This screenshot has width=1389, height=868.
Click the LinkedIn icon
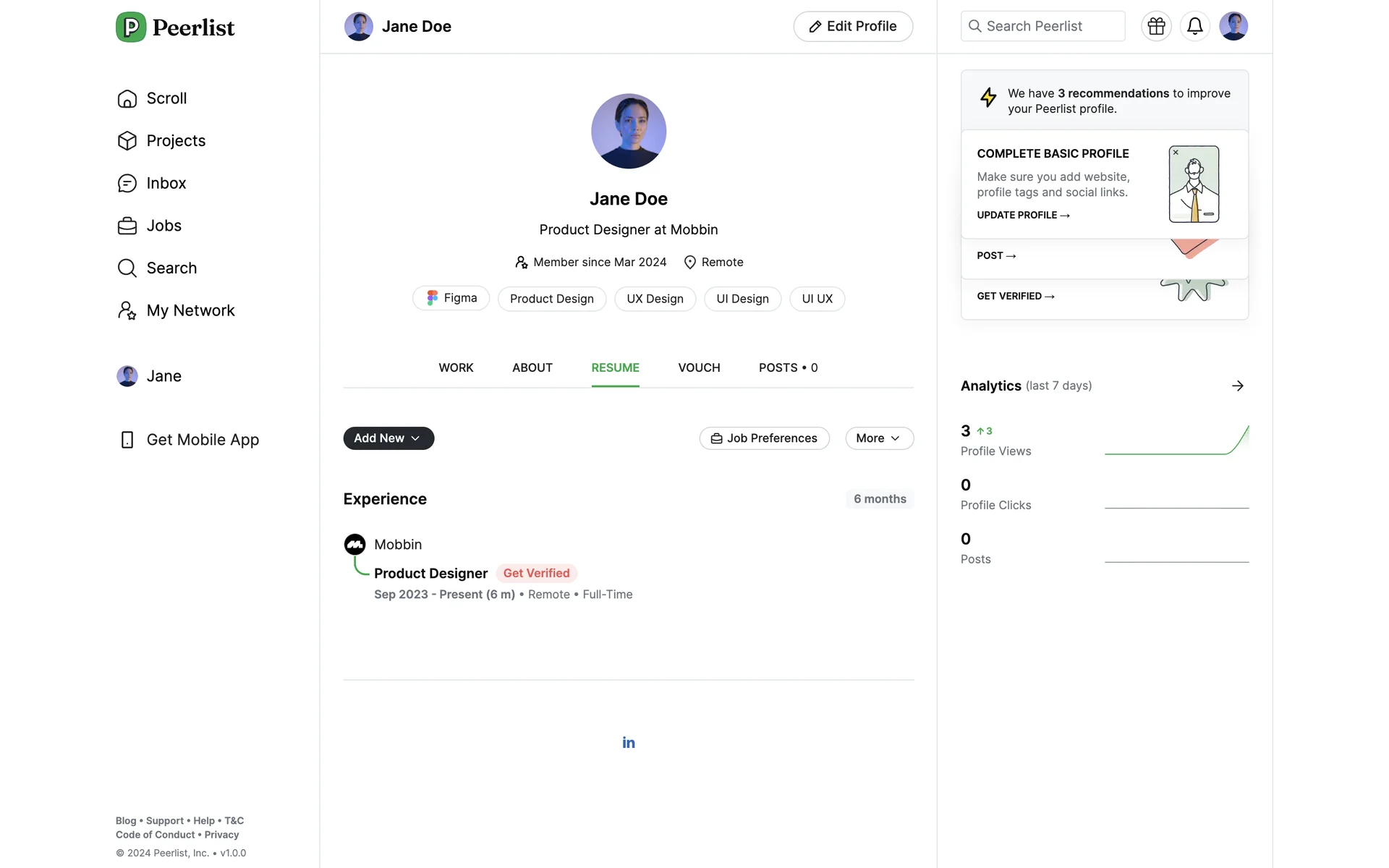tap(628, 743)
